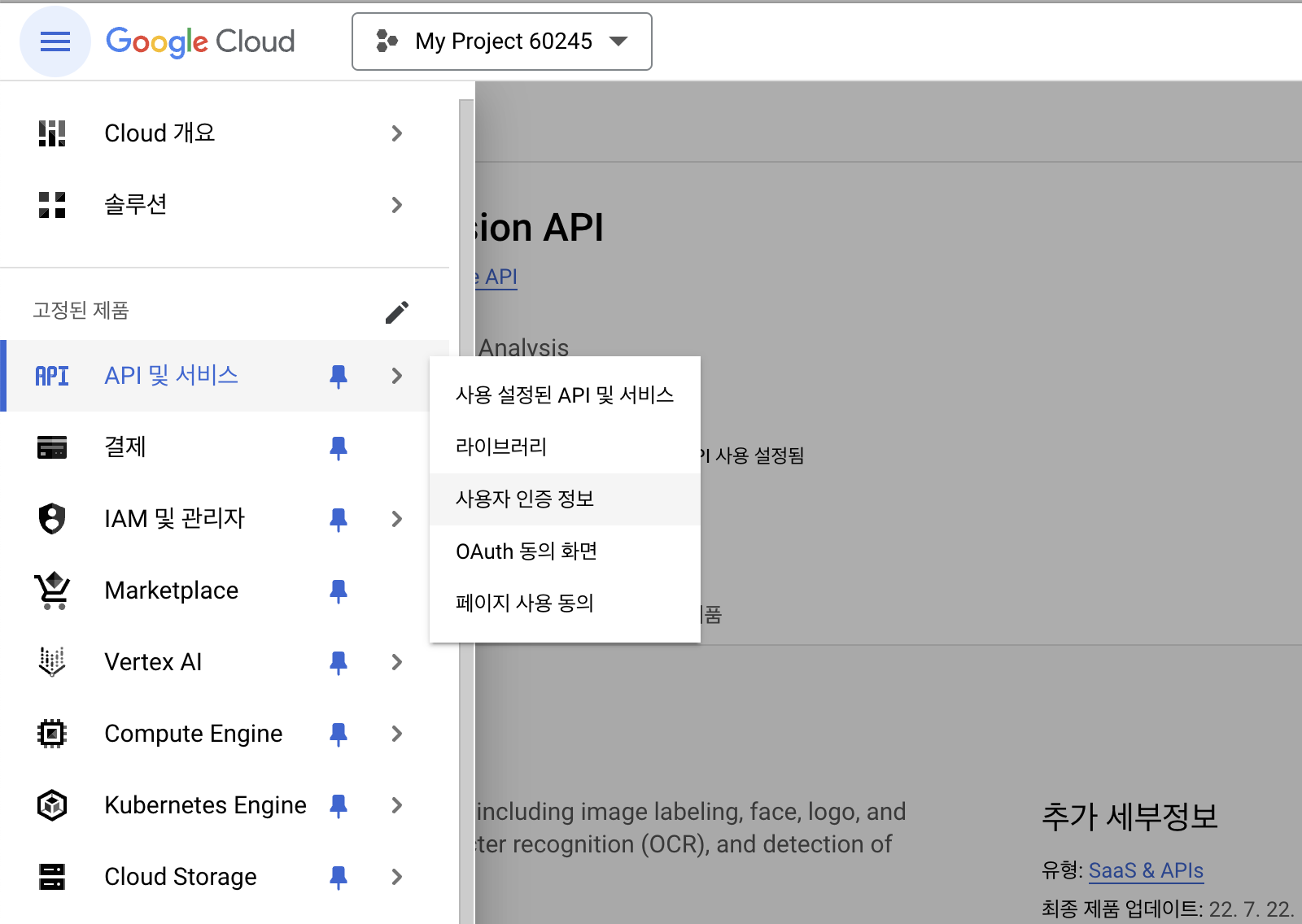Unpin Vertex AI from pinned products
The width and height of the screenshot is (1302, 924).
coord(339,663)
